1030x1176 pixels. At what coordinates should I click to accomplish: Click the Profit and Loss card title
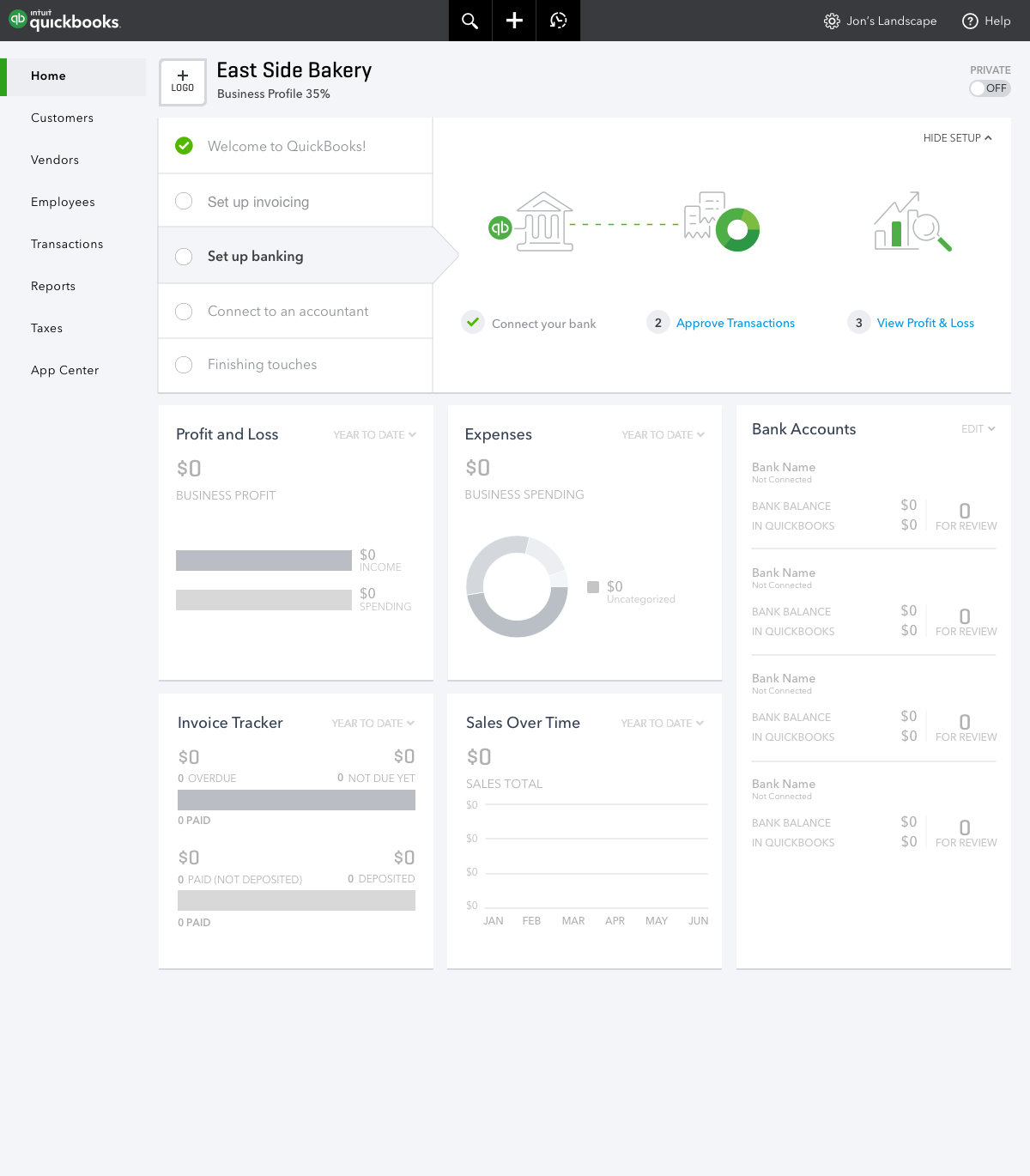[227, 434]
